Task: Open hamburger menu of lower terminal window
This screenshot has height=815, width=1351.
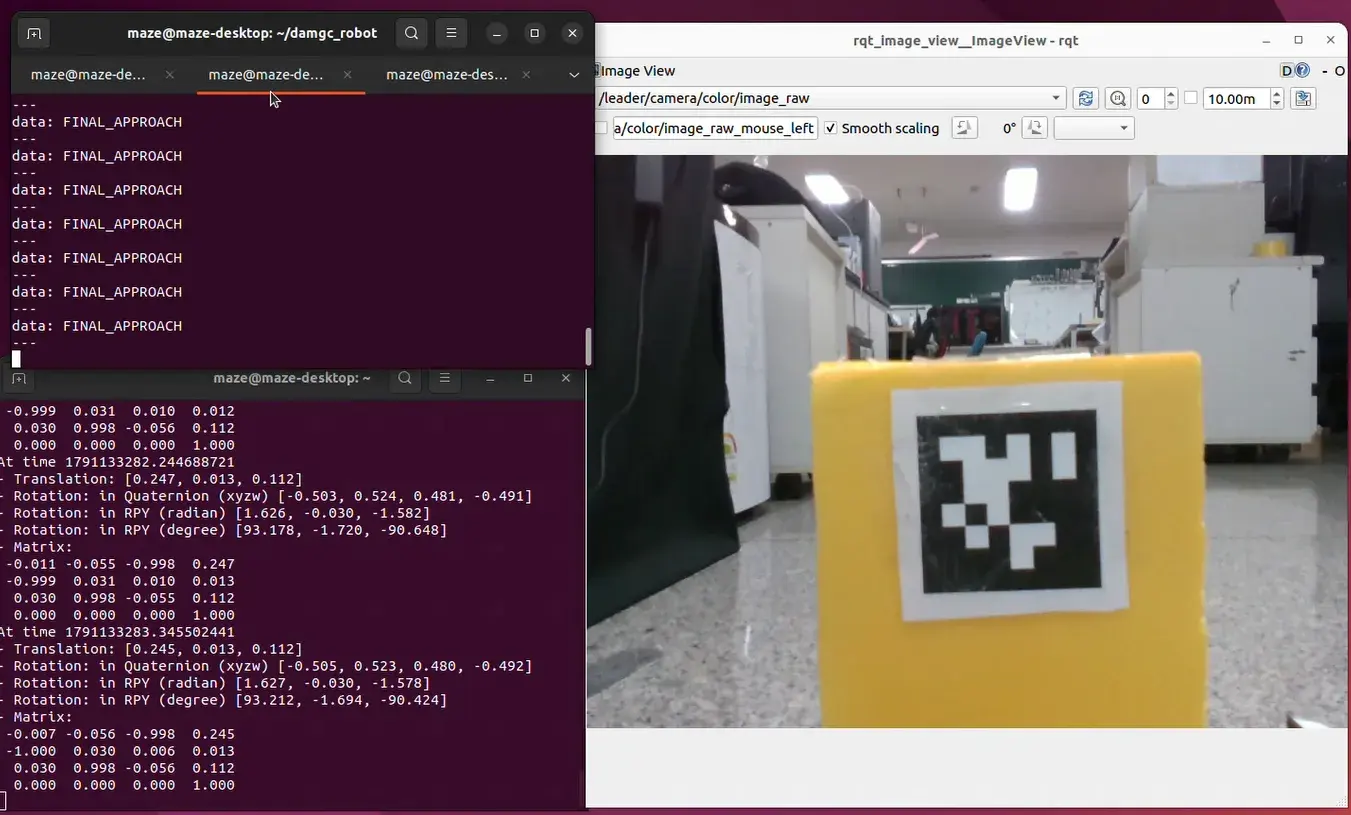Action: pyautogui.click(x=445, y=378)
